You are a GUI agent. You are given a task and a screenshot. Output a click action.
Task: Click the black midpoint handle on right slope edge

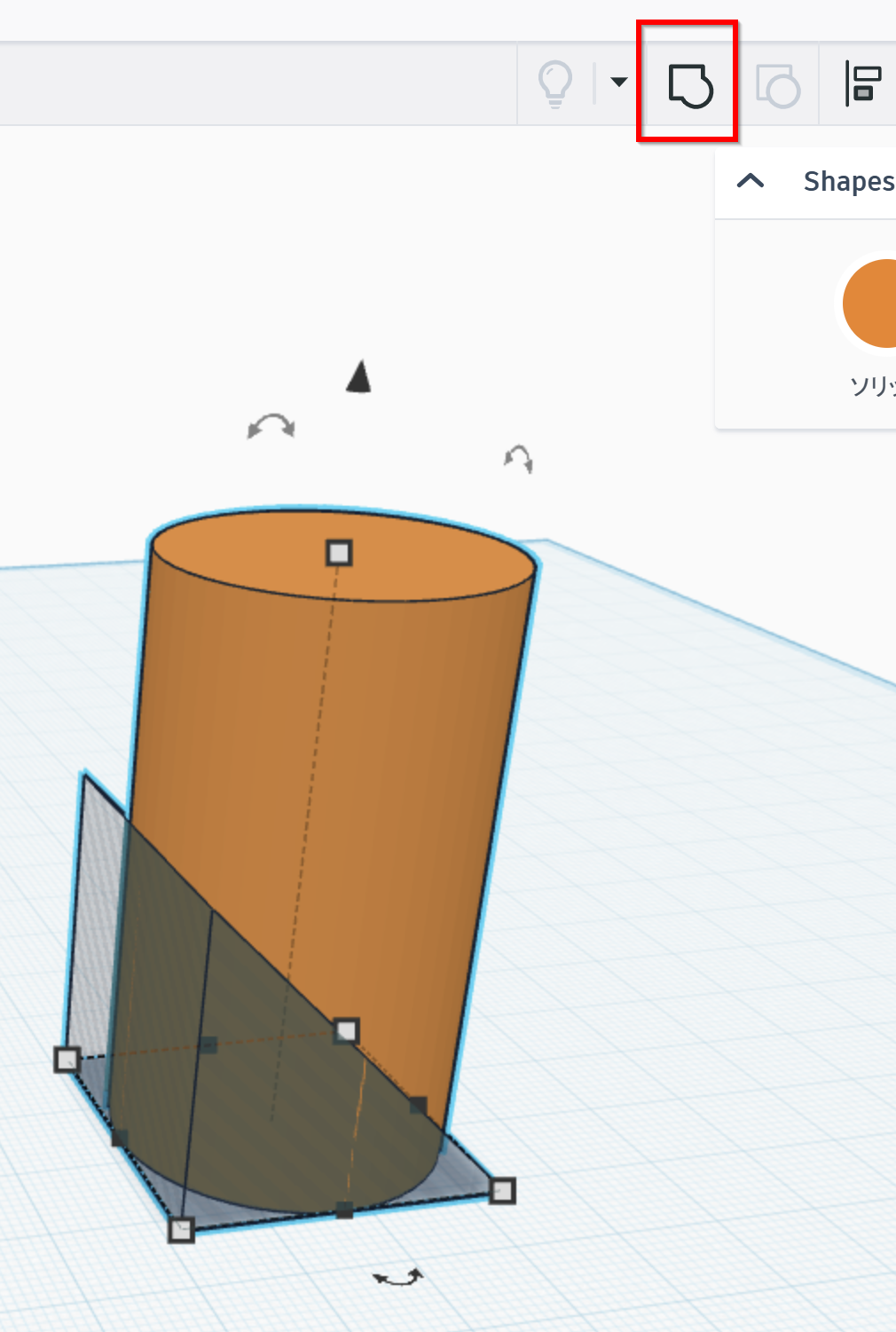[x=418, y=1105]
